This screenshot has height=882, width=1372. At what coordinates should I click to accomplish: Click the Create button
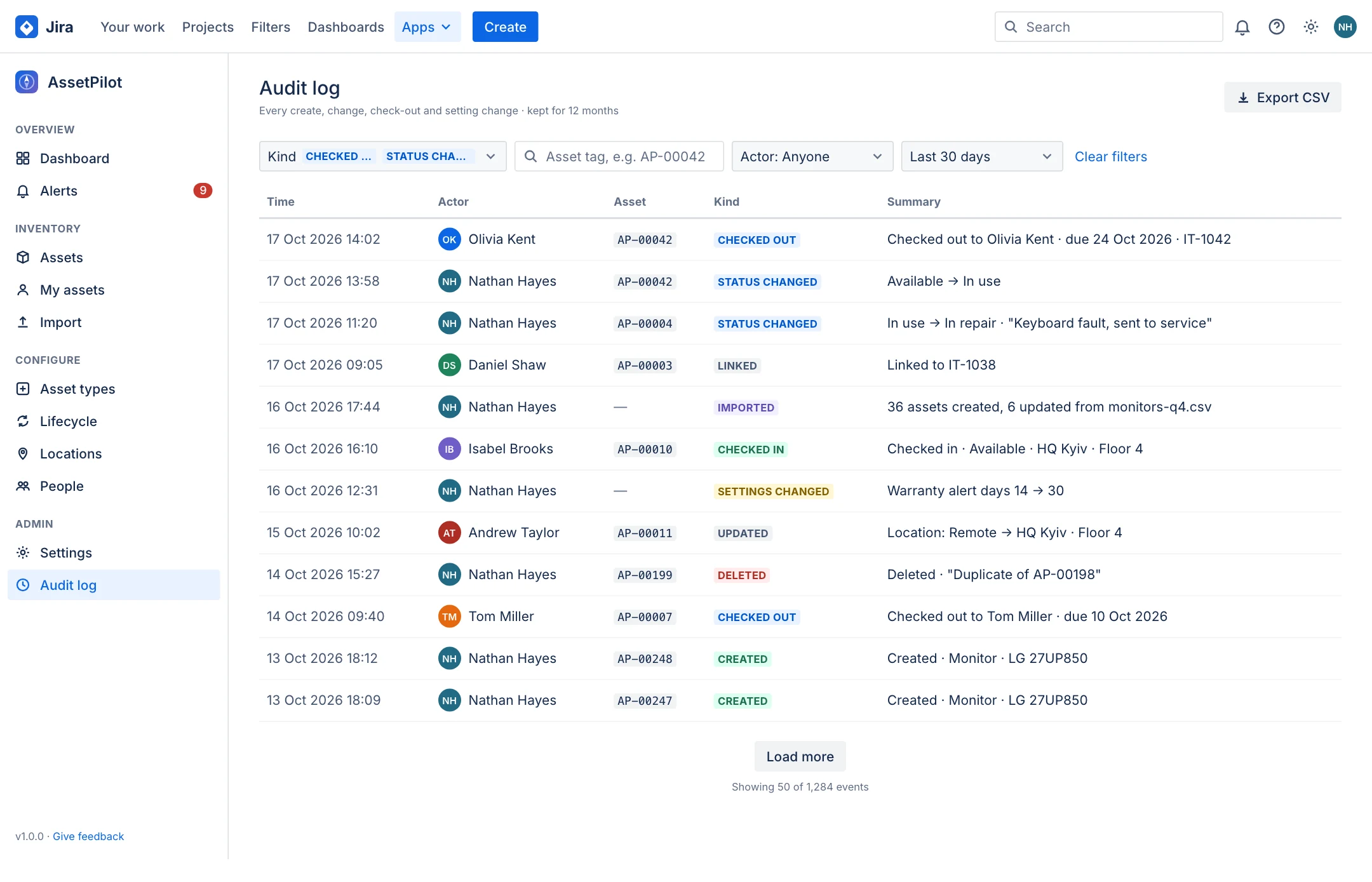505,27
